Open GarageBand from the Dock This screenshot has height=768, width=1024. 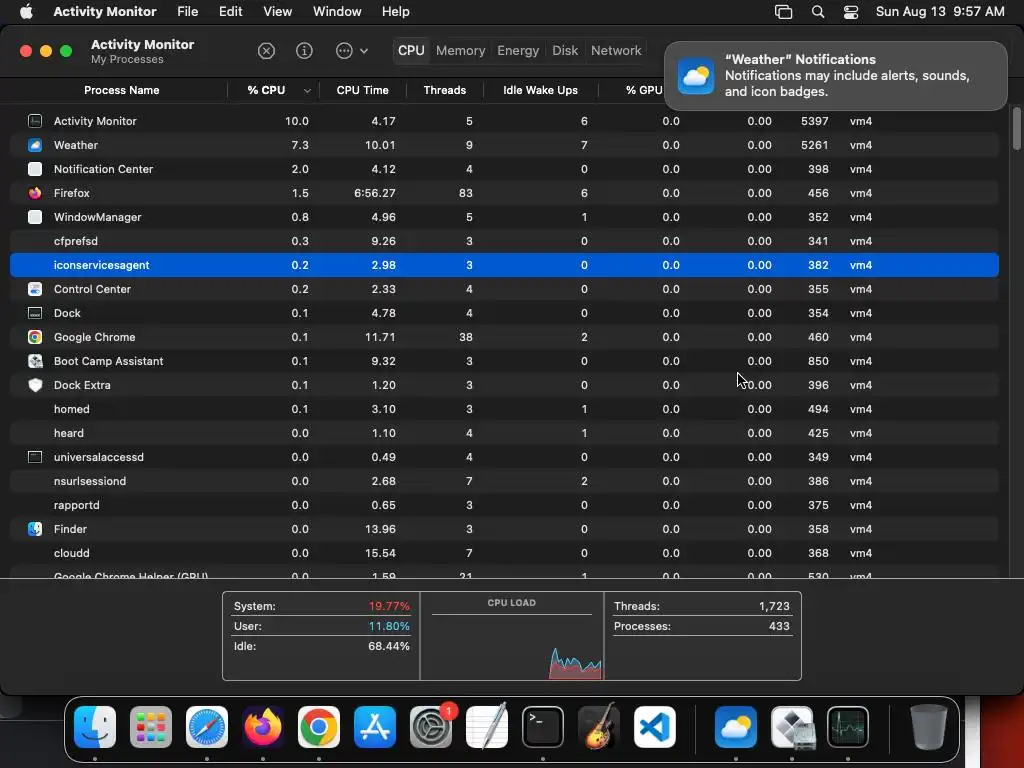pos(599,727)
